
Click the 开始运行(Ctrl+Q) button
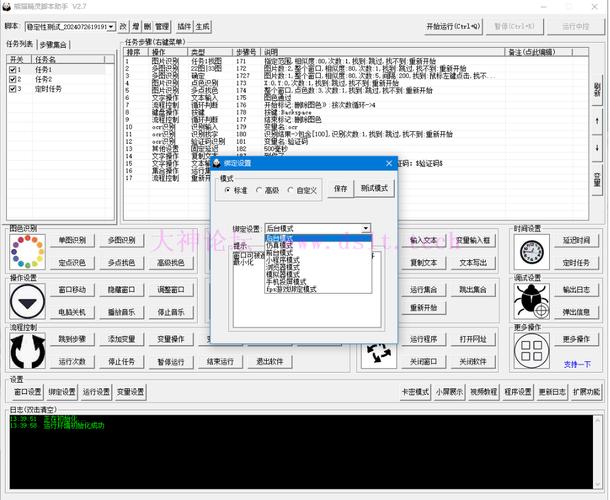tap(453, 26)
